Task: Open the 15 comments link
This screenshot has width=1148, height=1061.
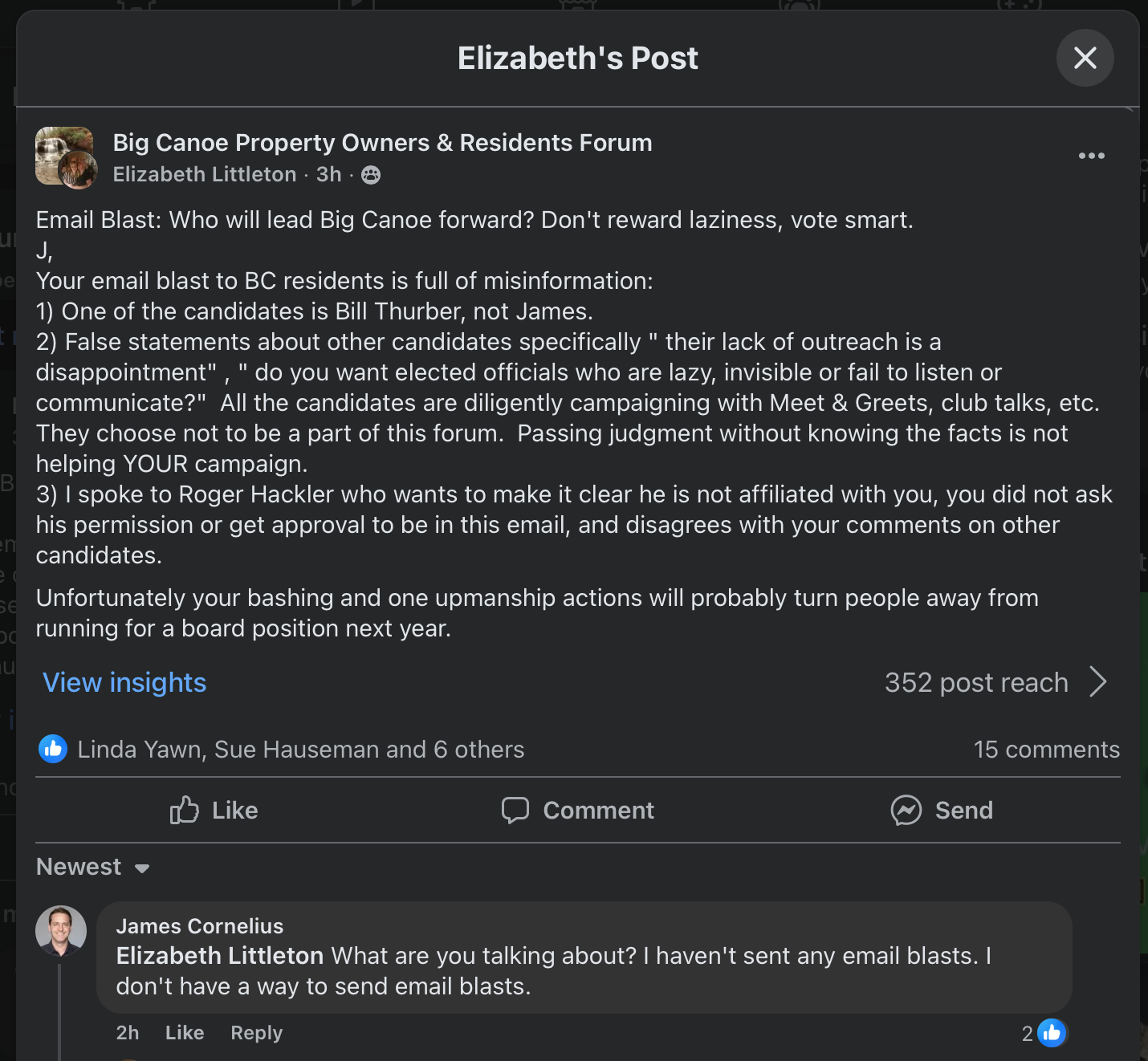Action: pyautogui.click(x=1046, y=750)
